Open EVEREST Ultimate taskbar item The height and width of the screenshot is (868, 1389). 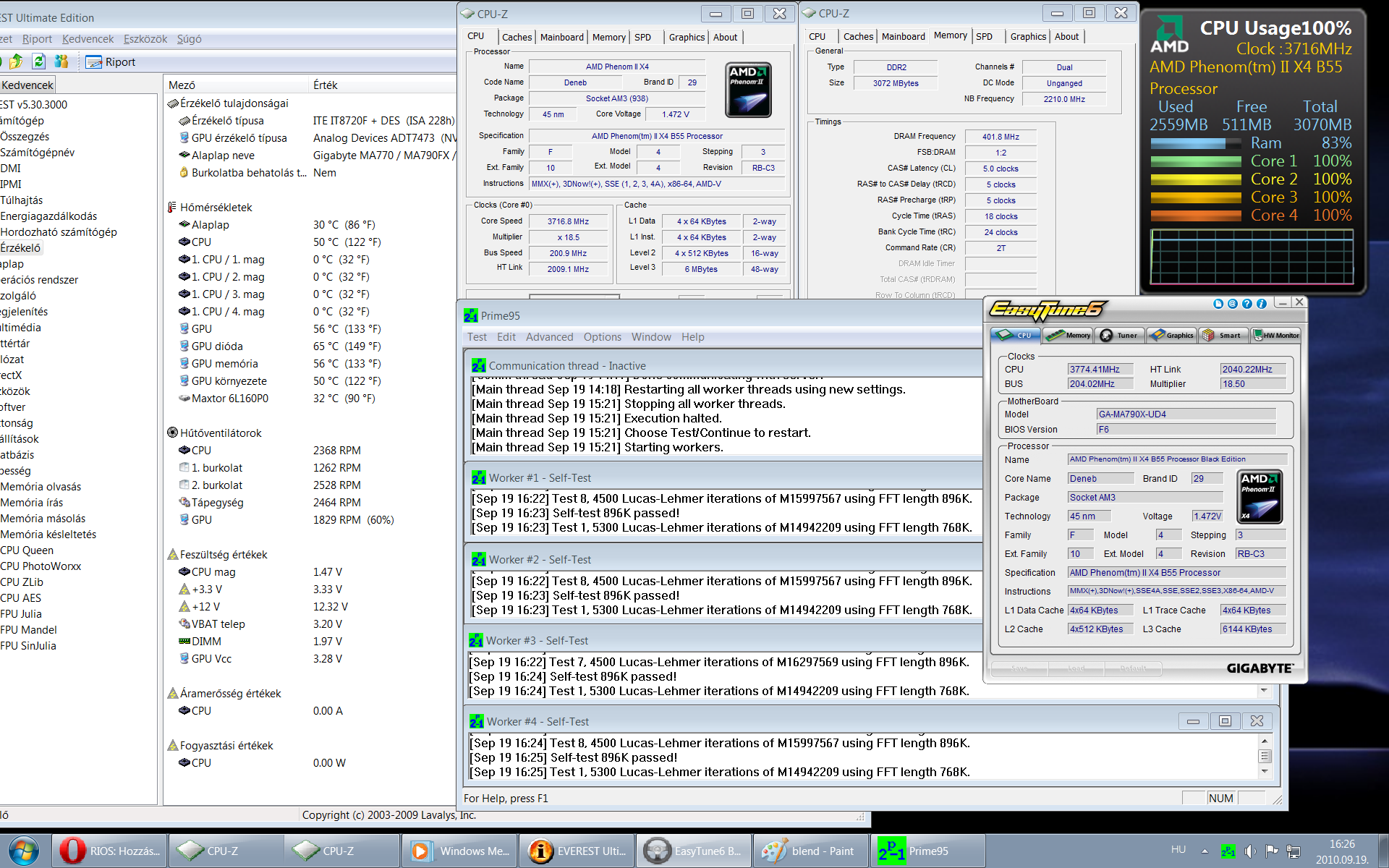[577, 851]
